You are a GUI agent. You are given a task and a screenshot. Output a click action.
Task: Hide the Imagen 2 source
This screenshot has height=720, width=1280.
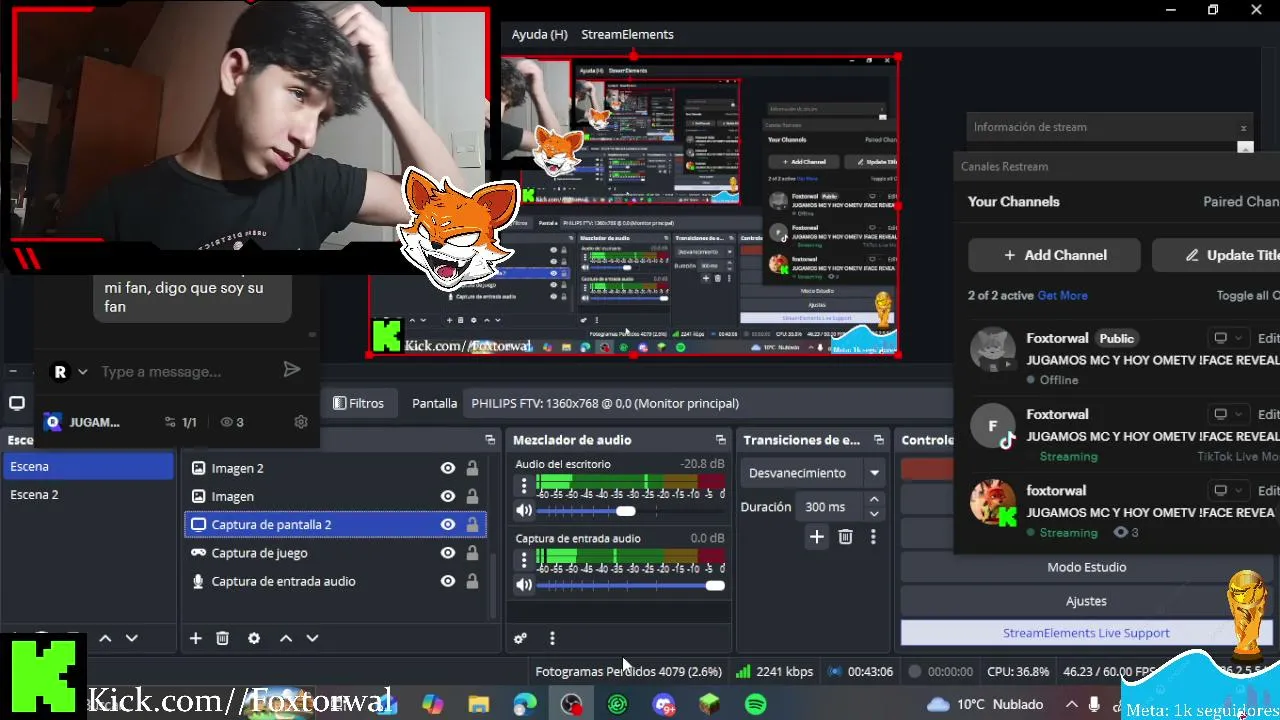pos(448,468)
